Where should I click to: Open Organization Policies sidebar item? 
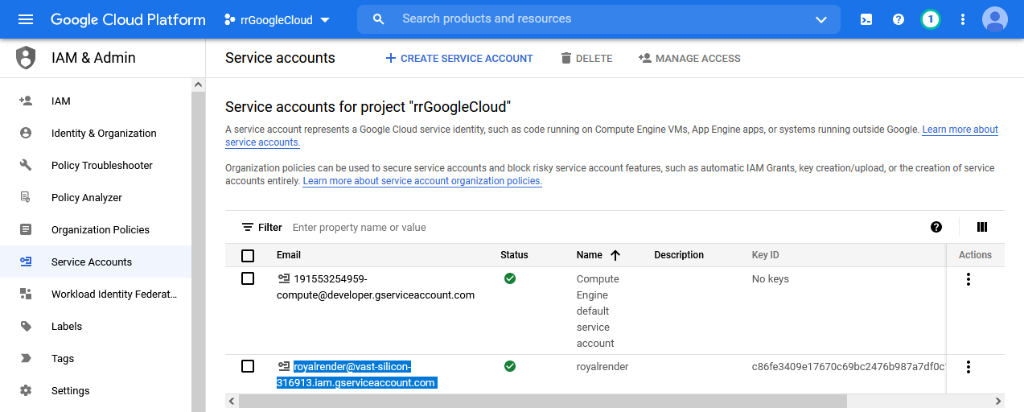[95, 230]
